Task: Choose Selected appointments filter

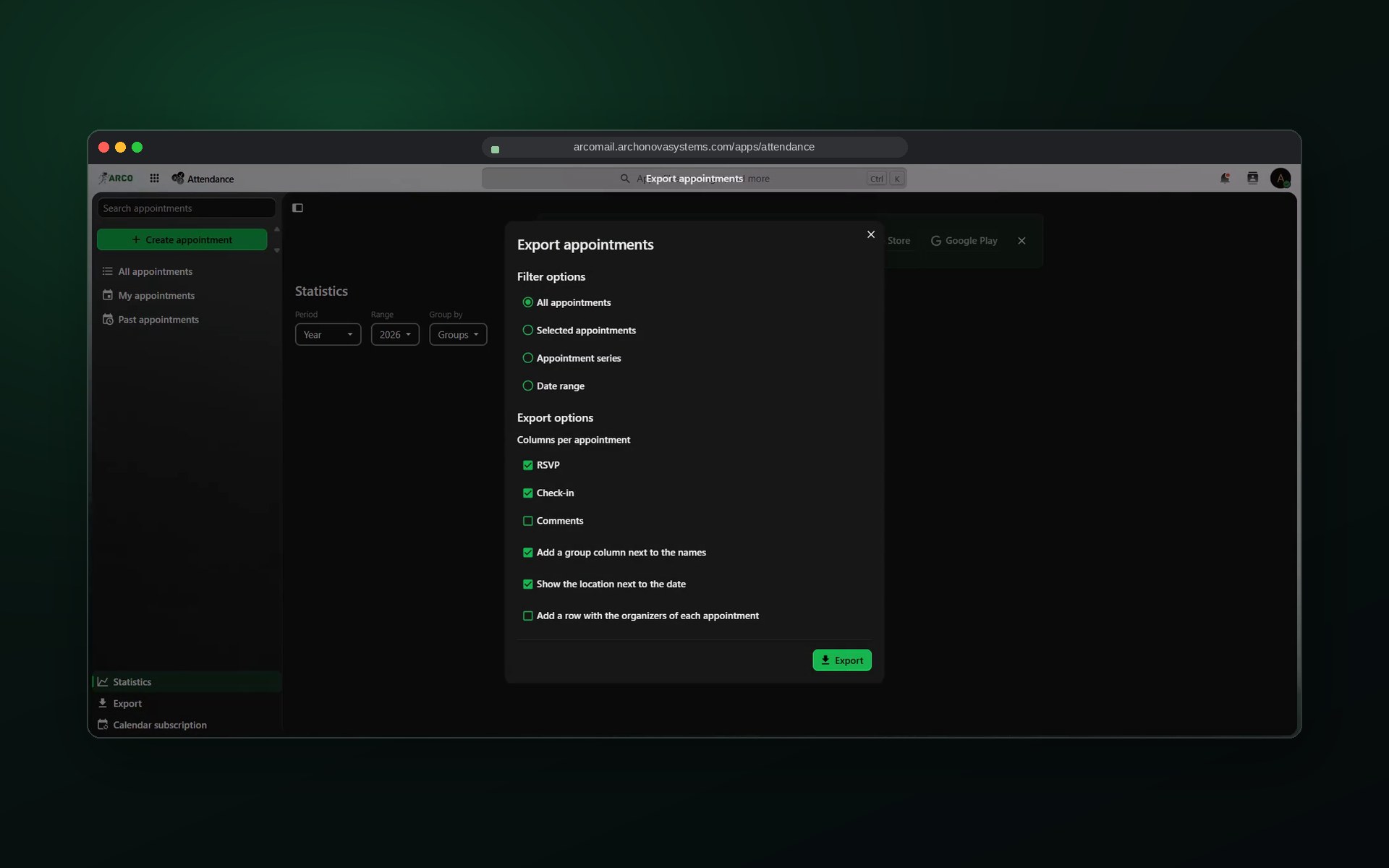Action: click(528, 331)
